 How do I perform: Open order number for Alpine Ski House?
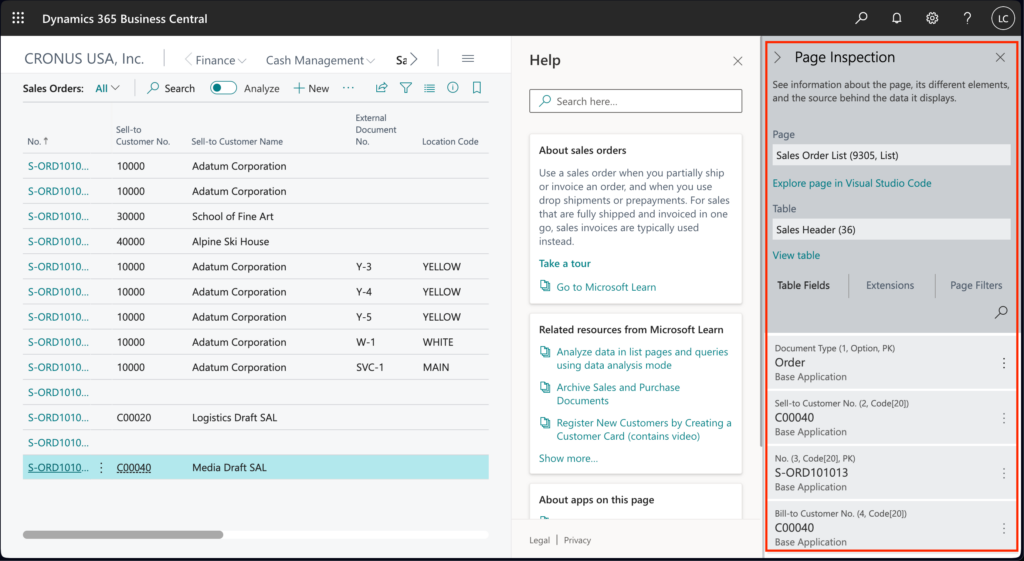[58, 242]
